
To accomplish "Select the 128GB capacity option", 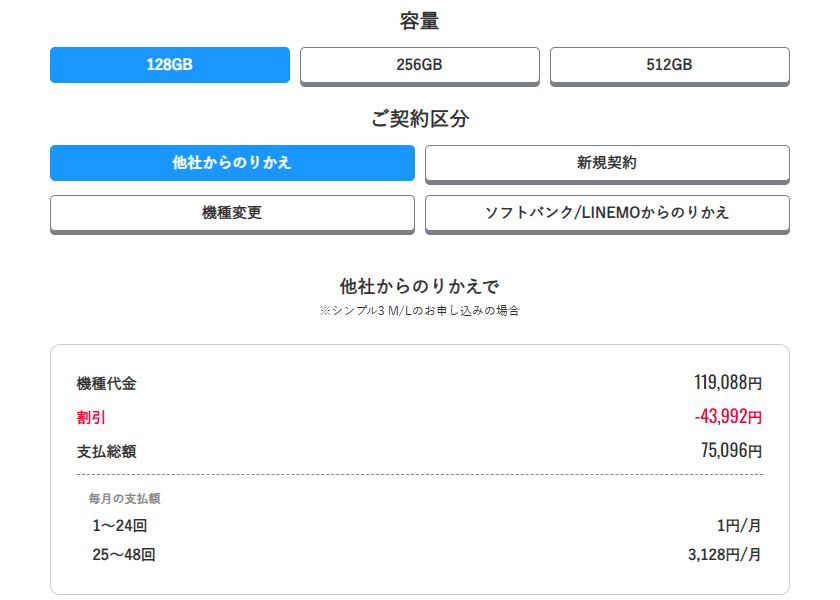I will coord(170,65).
